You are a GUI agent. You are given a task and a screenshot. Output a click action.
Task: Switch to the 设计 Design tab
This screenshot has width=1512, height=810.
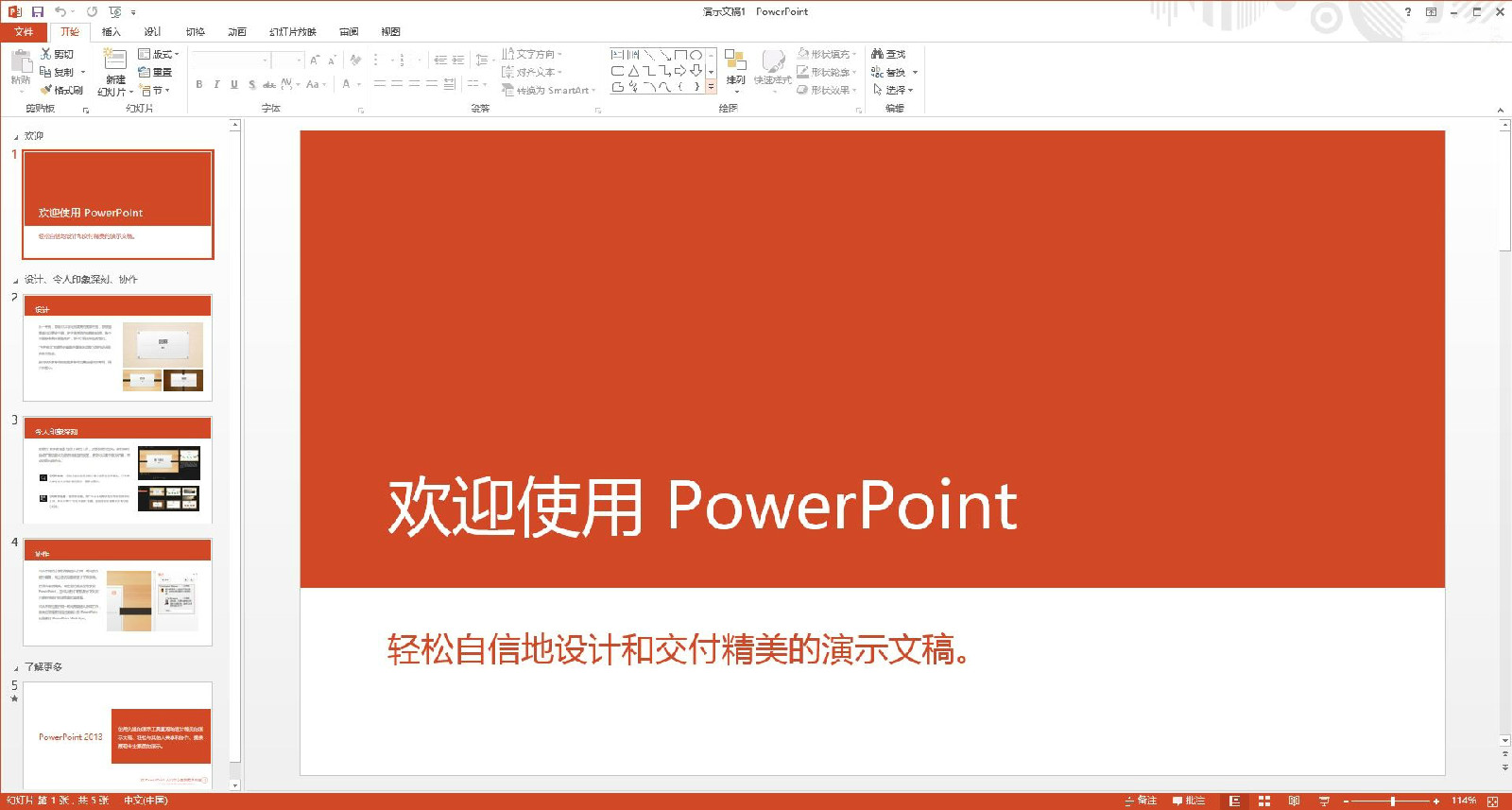tap(152, 31)
